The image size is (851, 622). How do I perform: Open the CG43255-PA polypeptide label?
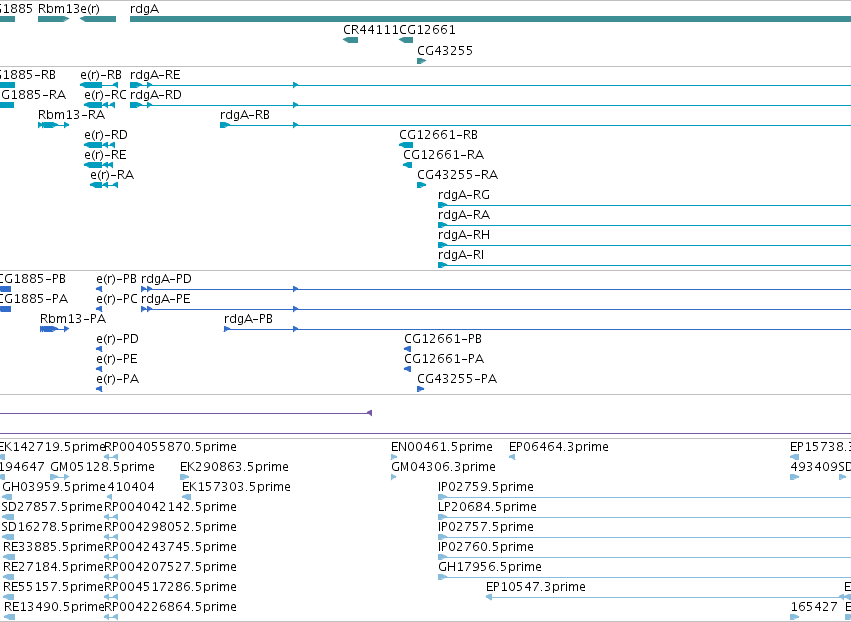pyautogui.click(x=457, y=379)
